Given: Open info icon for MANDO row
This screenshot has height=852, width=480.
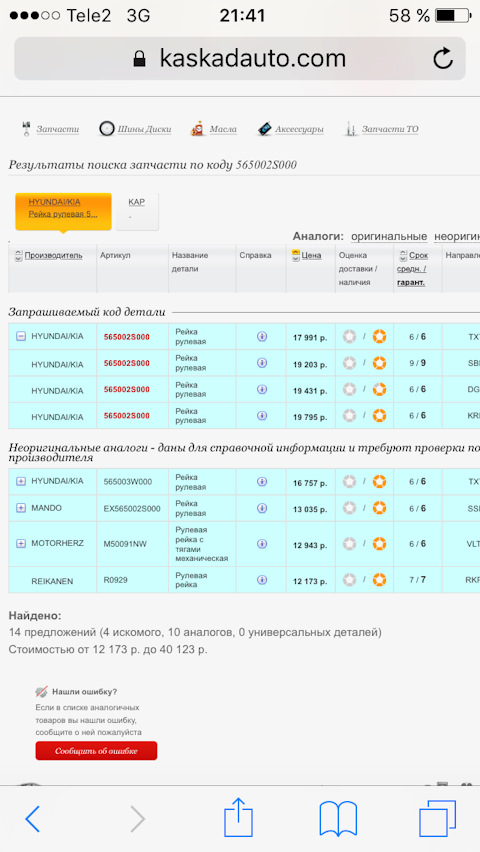Looking at the screenshot, I should (x=261, y=508).
